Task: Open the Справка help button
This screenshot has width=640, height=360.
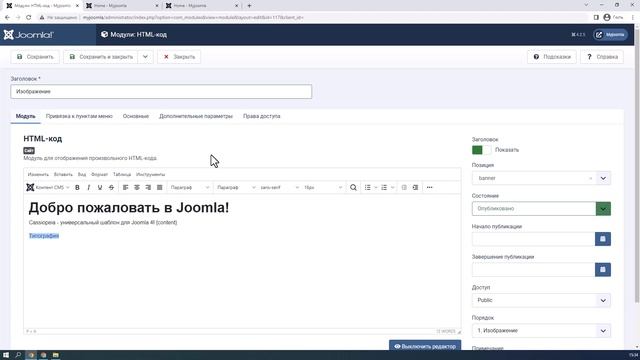Action: [602, 57]
